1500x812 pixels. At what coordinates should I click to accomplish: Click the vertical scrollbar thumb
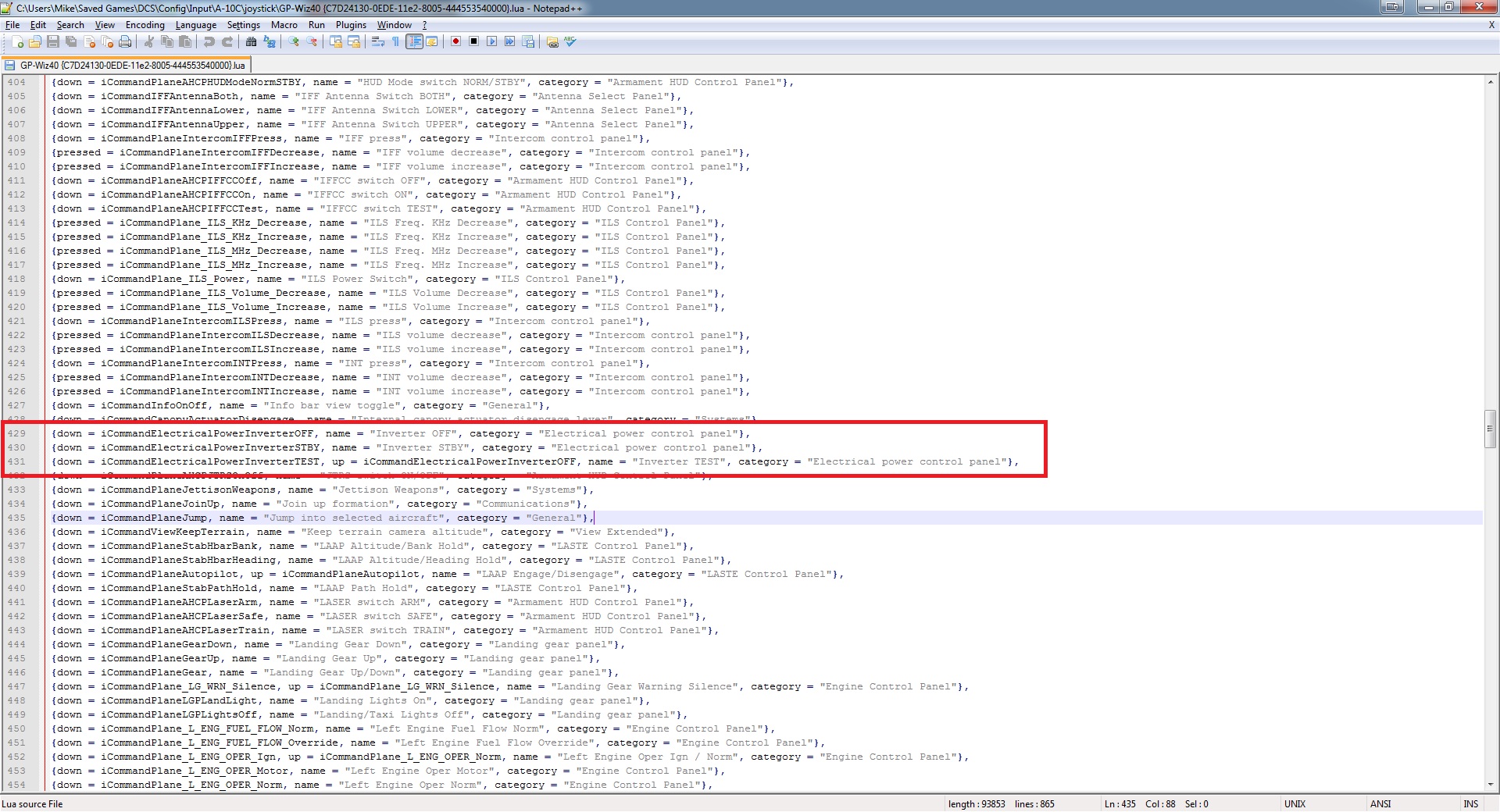click(x=1491, y=429)
